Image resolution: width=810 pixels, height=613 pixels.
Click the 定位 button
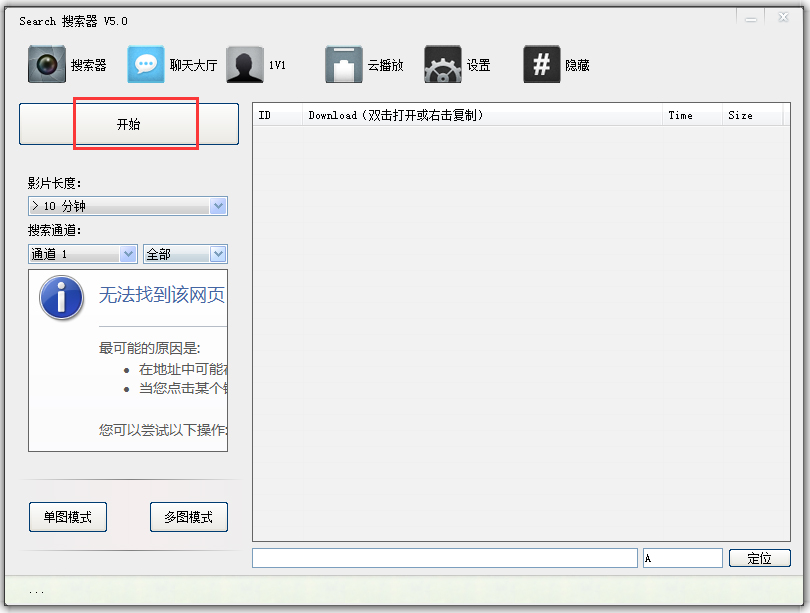point(759,558)
